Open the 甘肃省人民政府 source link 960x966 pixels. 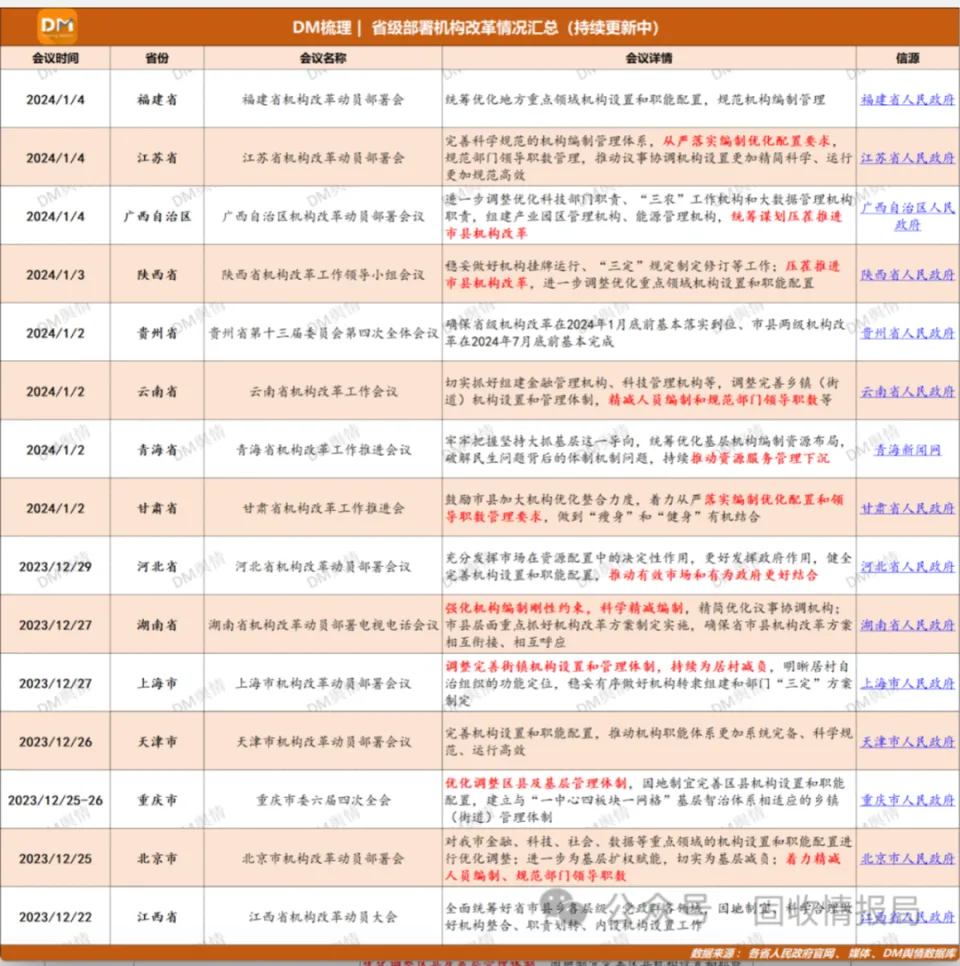pyautogui.click(x=907, y=508)
